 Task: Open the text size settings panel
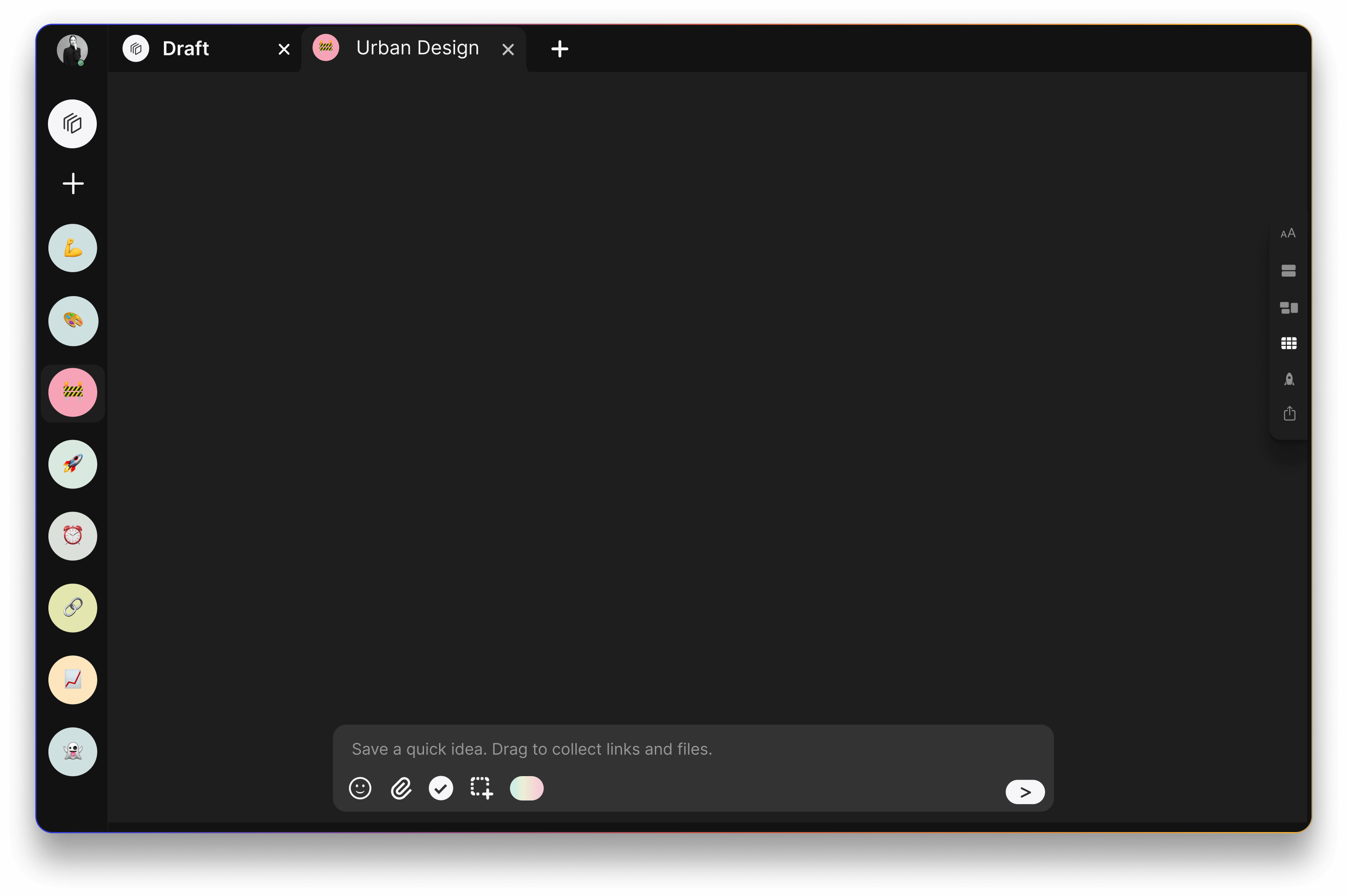pyautogui.click(x=1289, y=233)
